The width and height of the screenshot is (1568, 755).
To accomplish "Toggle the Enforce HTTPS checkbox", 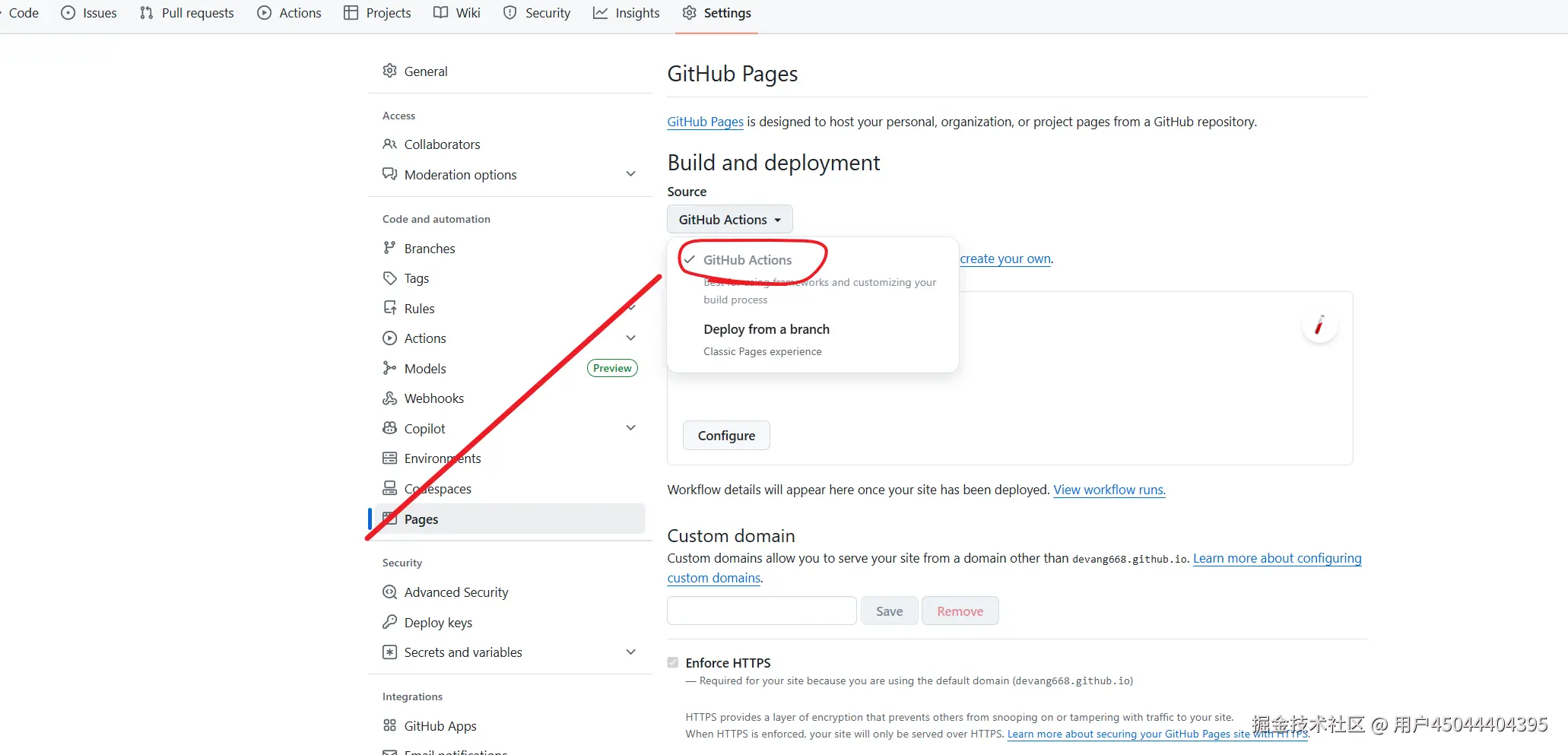I will point(673,662).
